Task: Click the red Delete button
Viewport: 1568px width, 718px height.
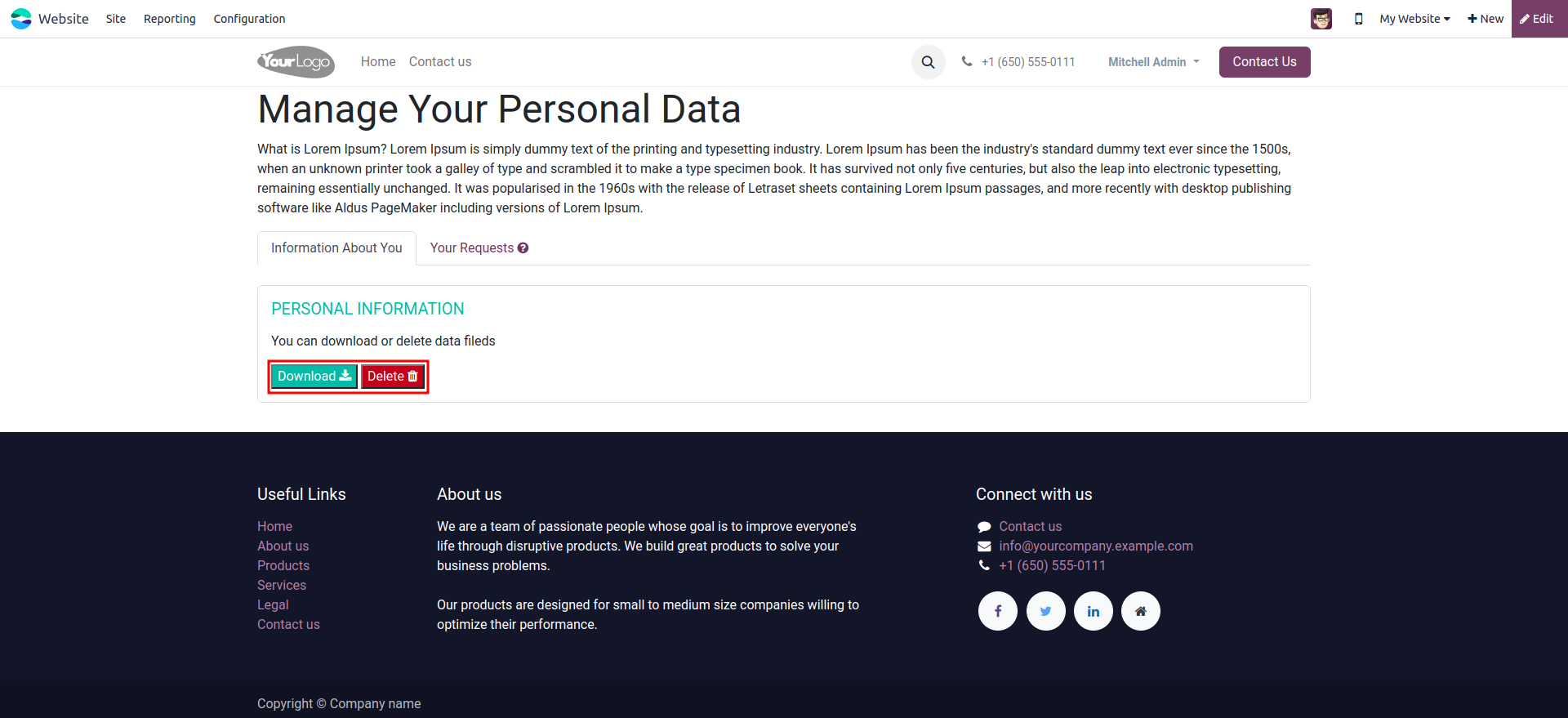Action: (393, 377)
